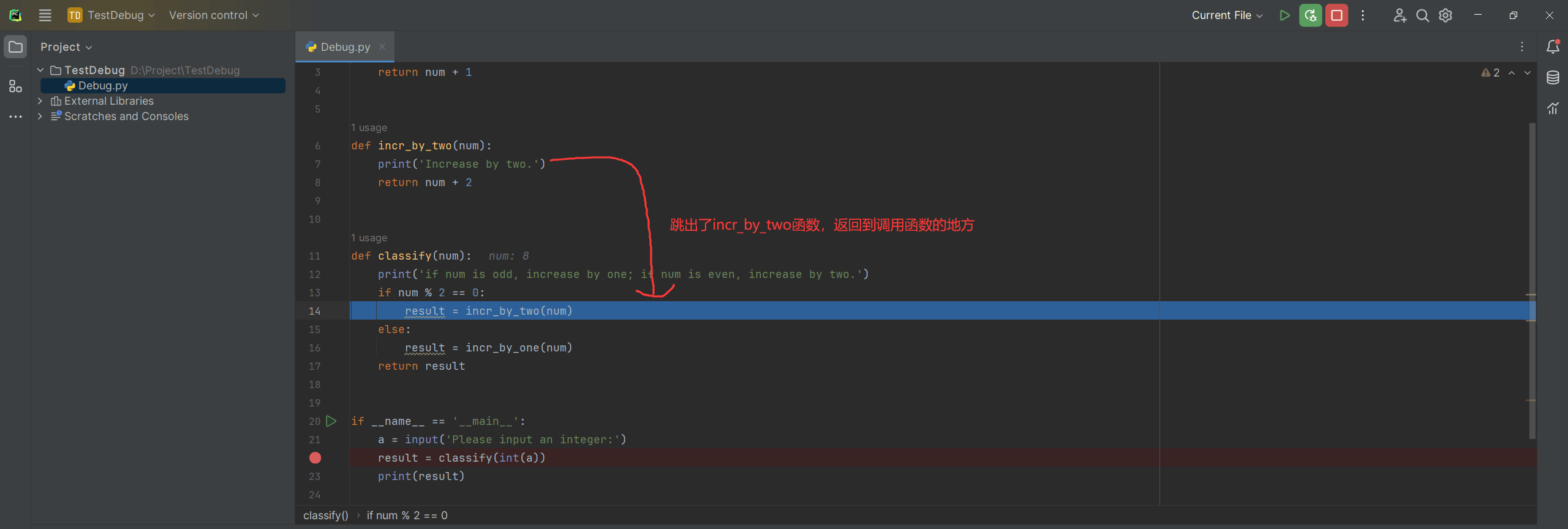This screenshot has width=1568, height=529.
Task: Stop the running debug session
Action: click(1336, 15)
